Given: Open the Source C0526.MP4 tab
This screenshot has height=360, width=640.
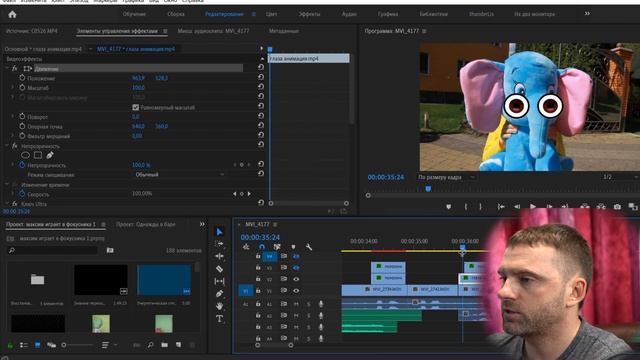Looking at the screenshot, I should 31,31.
